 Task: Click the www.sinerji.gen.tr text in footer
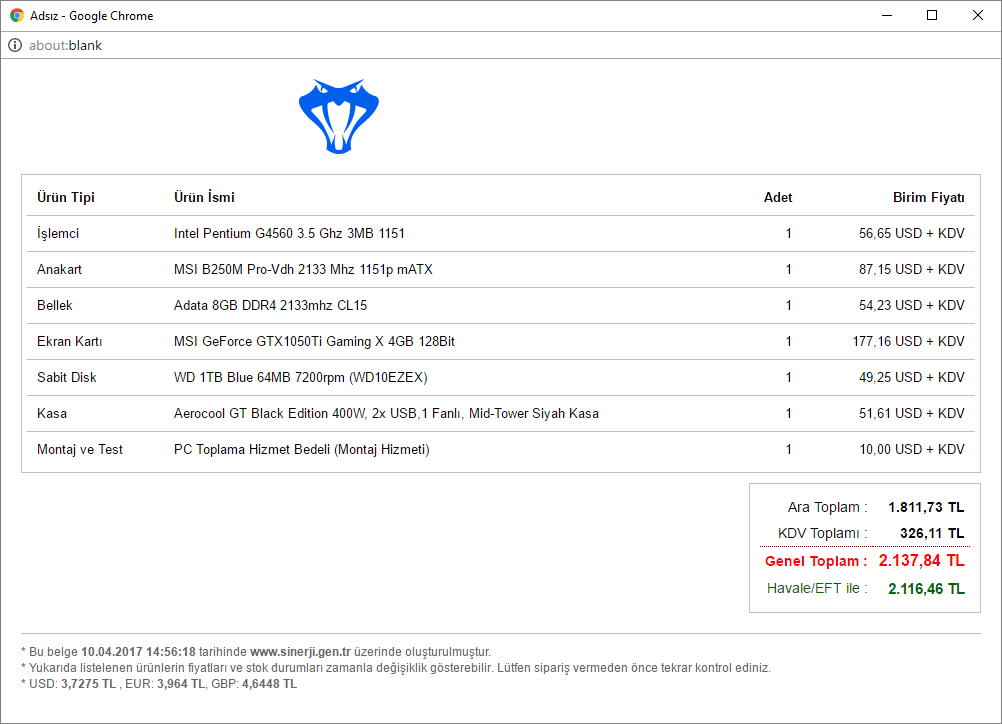300,652
